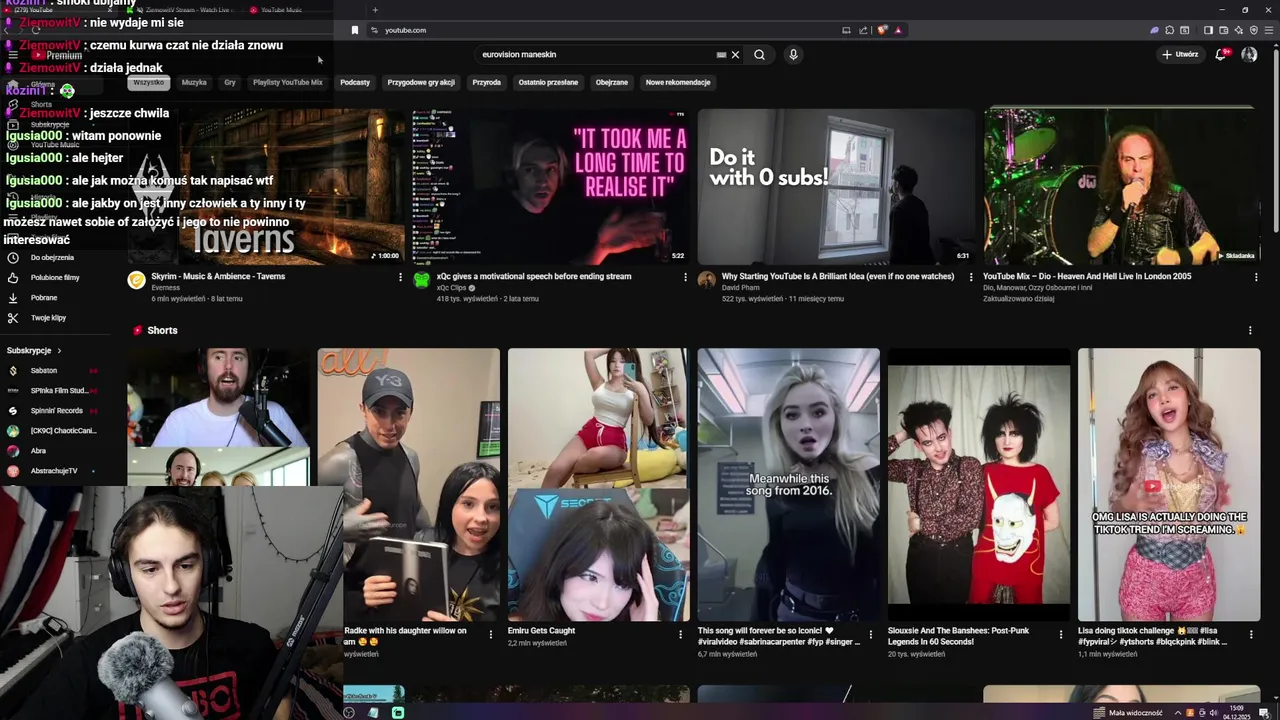Select the Nowe rekomendacje chip

(678, 83)
